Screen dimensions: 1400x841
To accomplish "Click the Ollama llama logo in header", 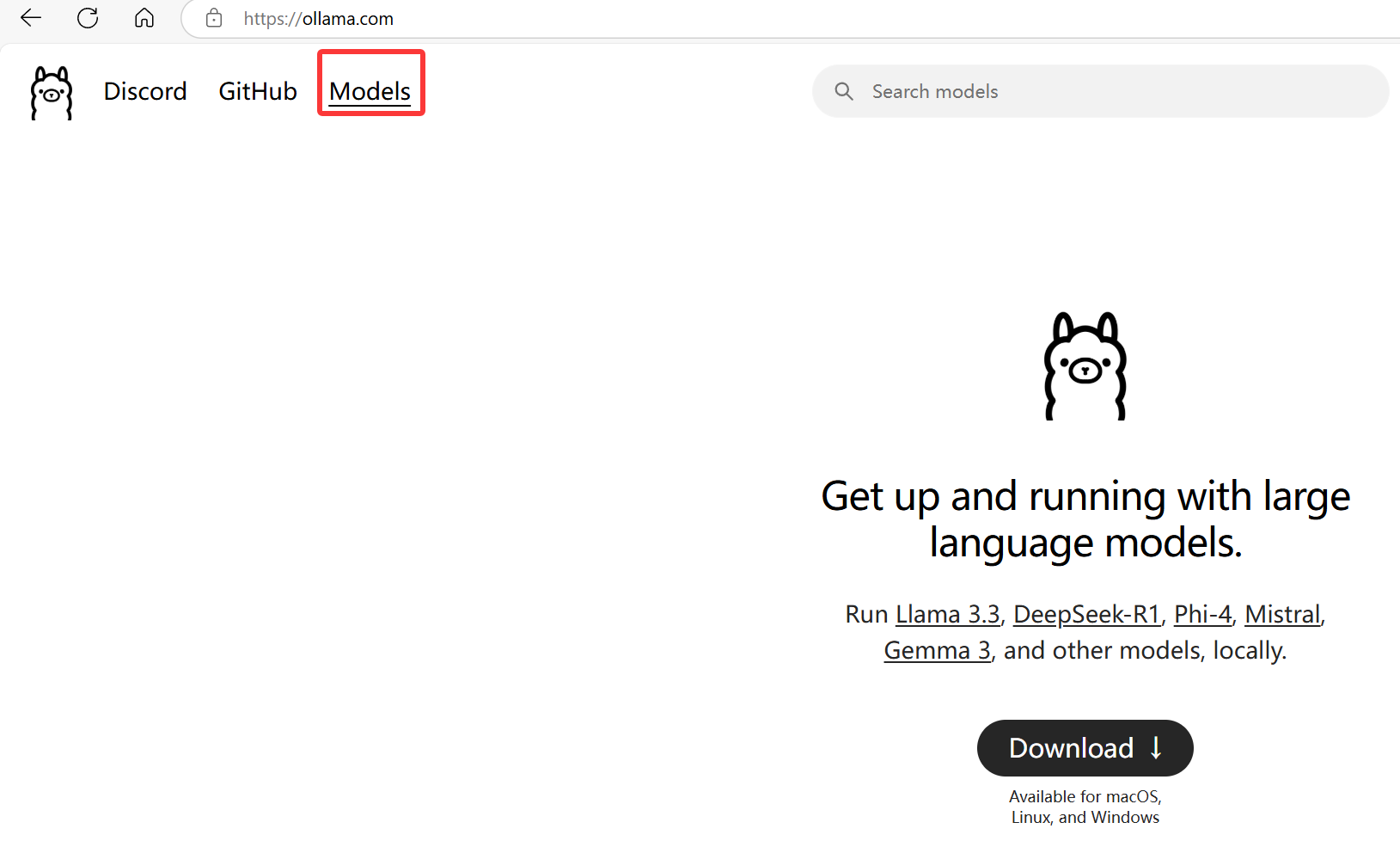I will tap(52, 93).
